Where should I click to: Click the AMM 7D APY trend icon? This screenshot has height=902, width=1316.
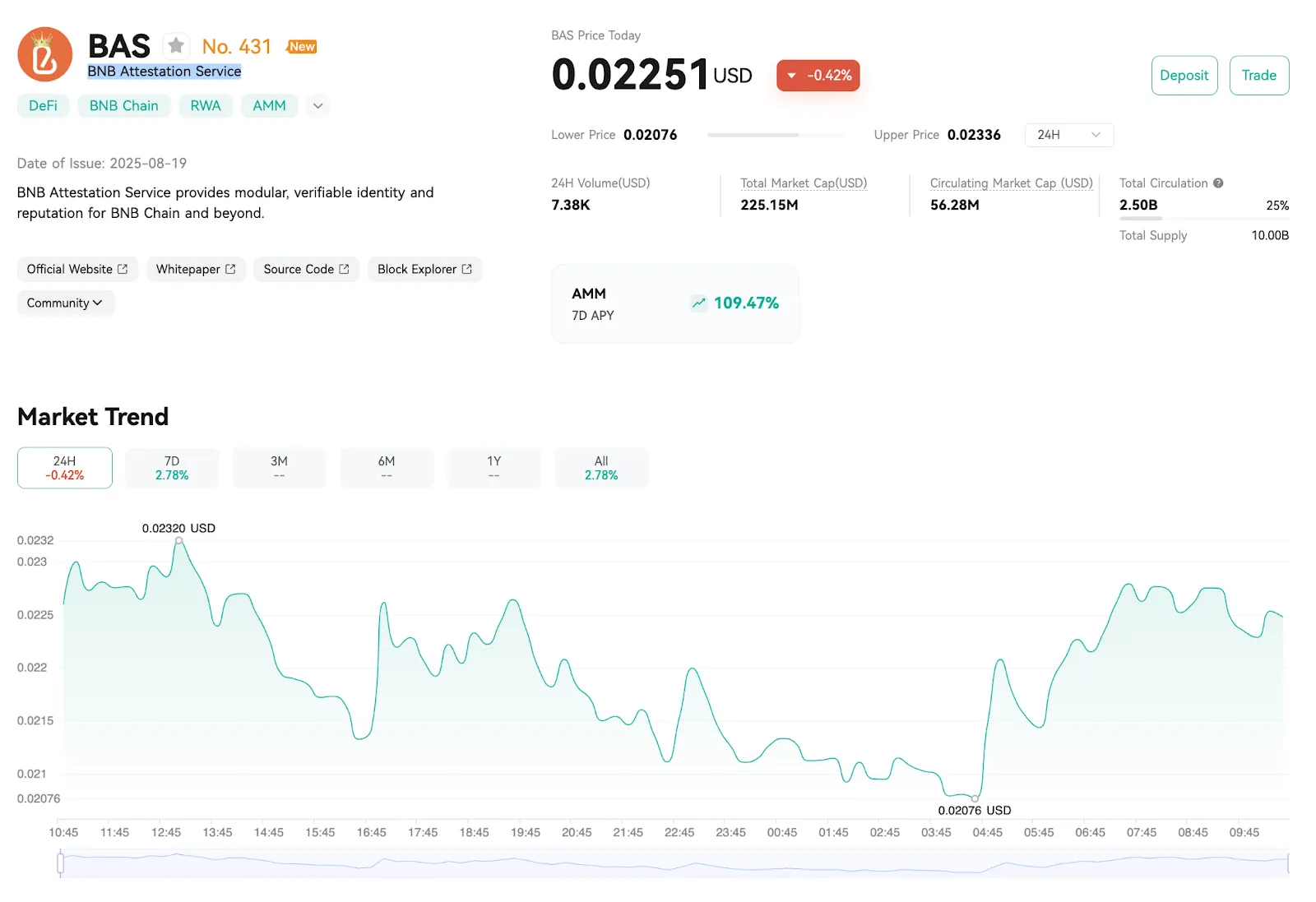(698, 303)
